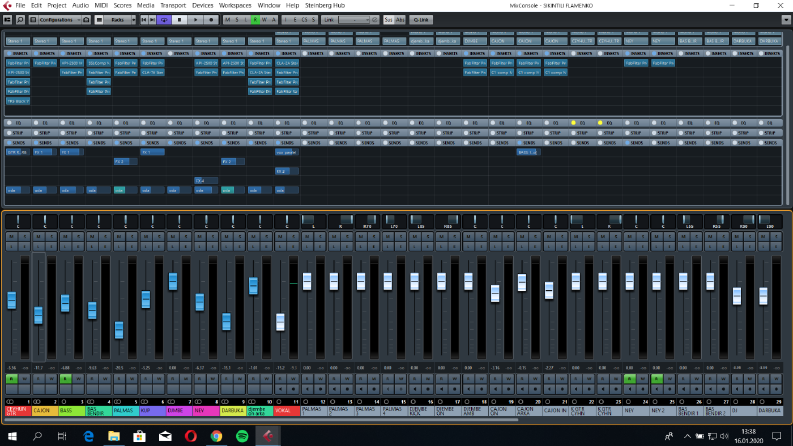This screenshot has height=446, width=793.
Task: Open the Racks dropdown arrow
Action: [134, 20]
